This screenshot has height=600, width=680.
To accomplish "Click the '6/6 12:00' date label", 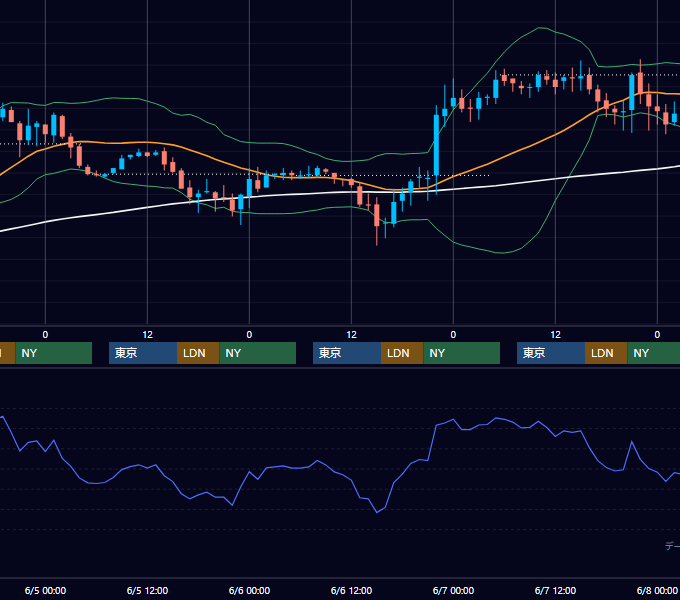I will click(x=351, y=590).
